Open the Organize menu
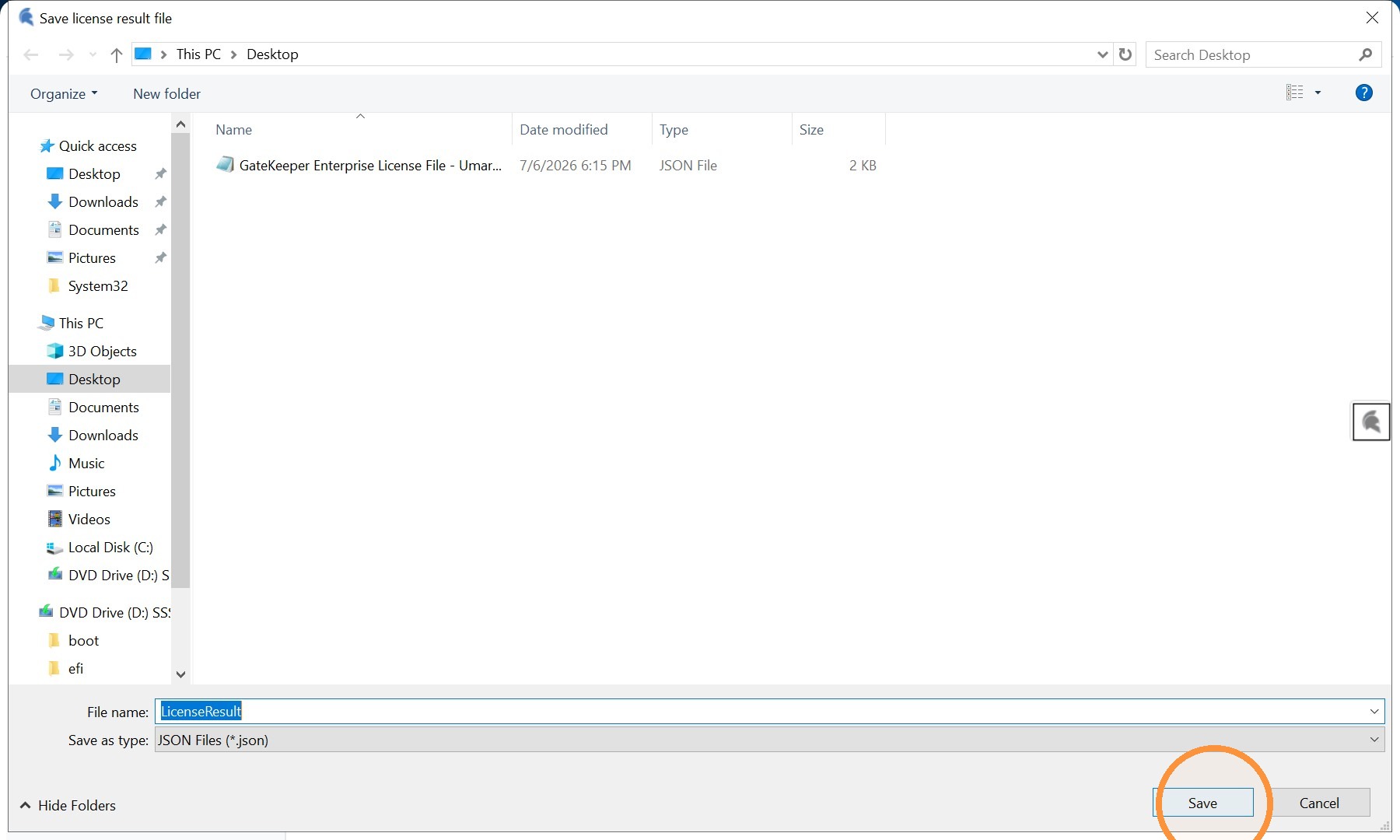Viewport: 1400px width, 840px height. 64,93
